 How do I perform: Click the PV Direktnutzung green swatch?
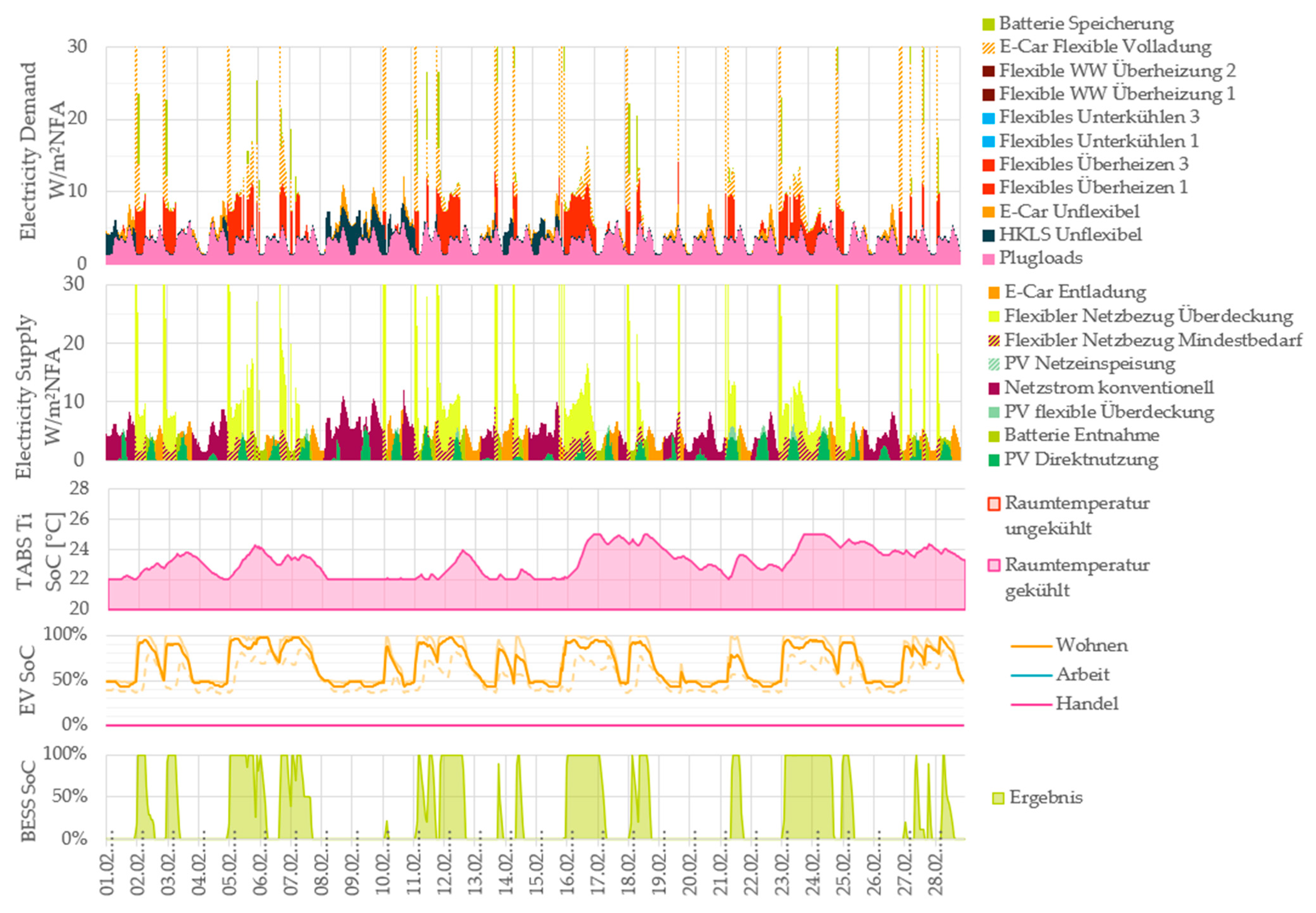[x=994, y=460]
